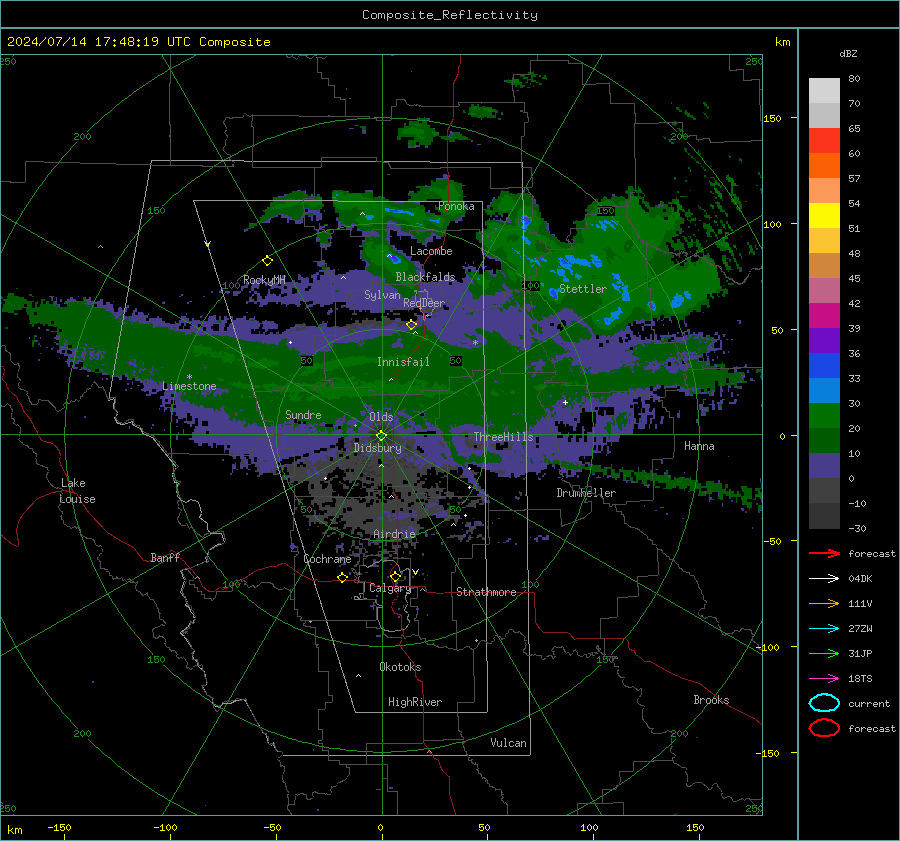
Task: Click the ThreeHills town label
Action: tap(503, 437)
